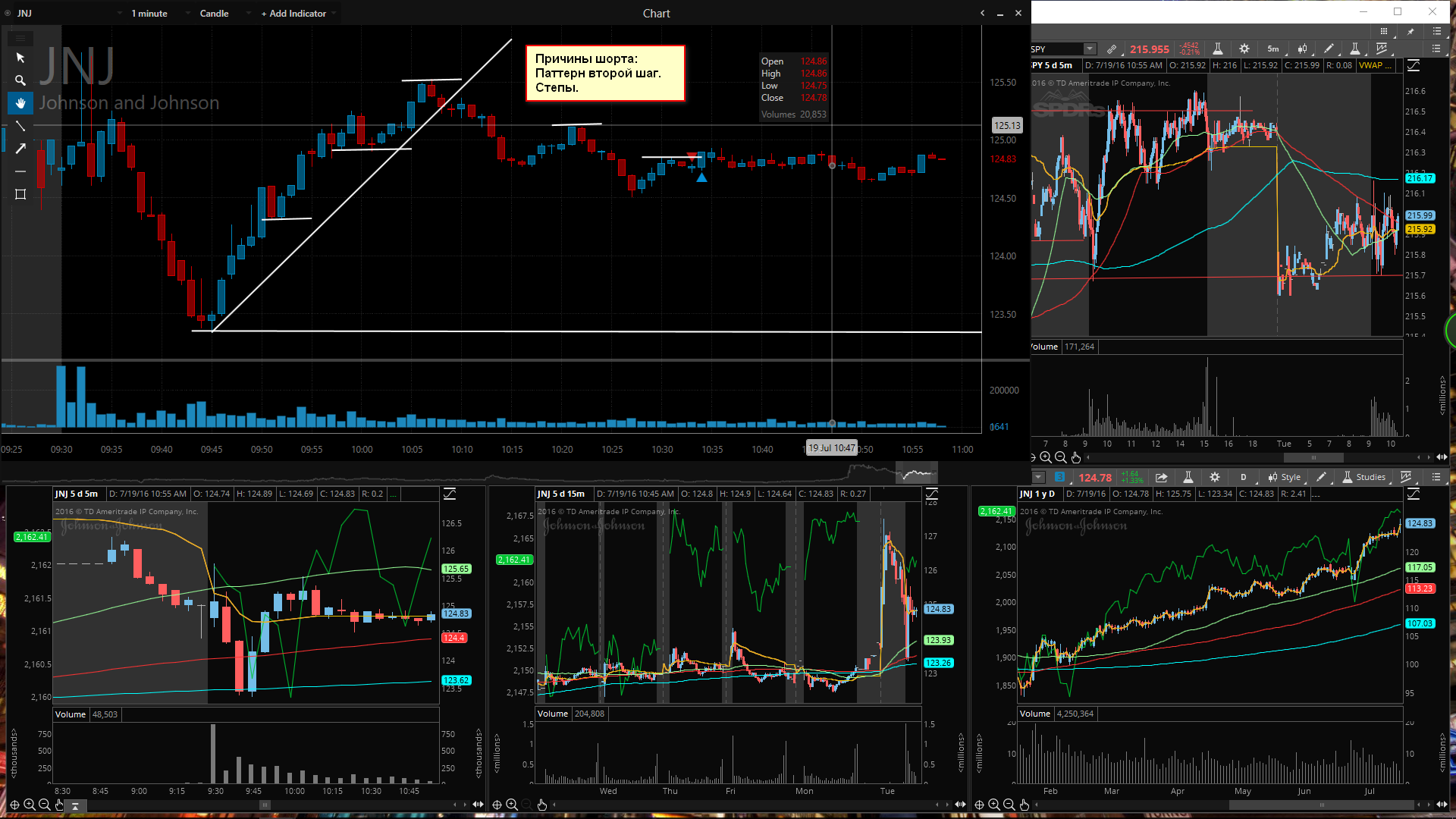Open the symbol dropdown left of blue 3 badge

click(1039, 477)
